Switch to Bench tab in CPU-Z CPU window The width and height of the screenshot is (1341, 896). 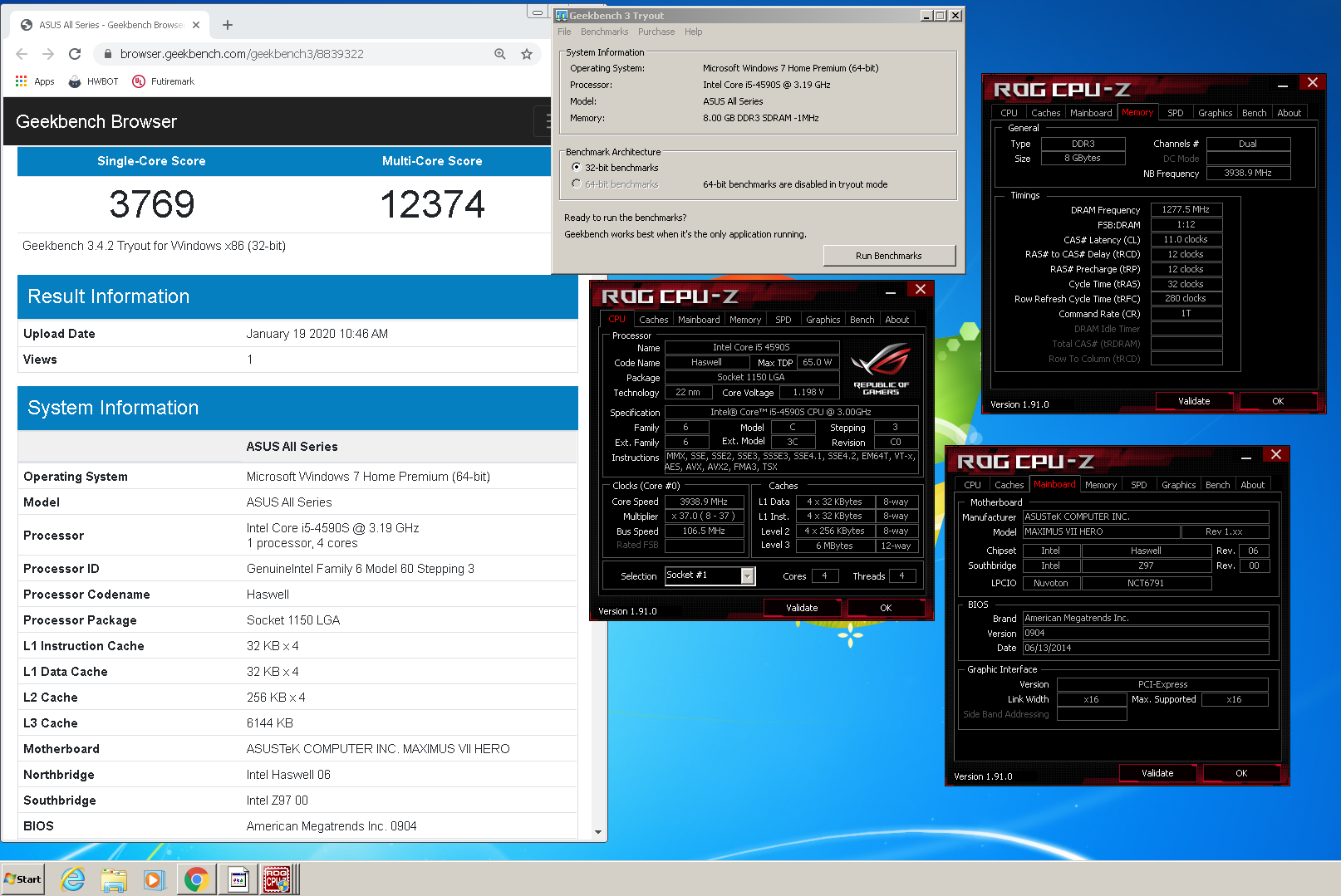point(862,320)
